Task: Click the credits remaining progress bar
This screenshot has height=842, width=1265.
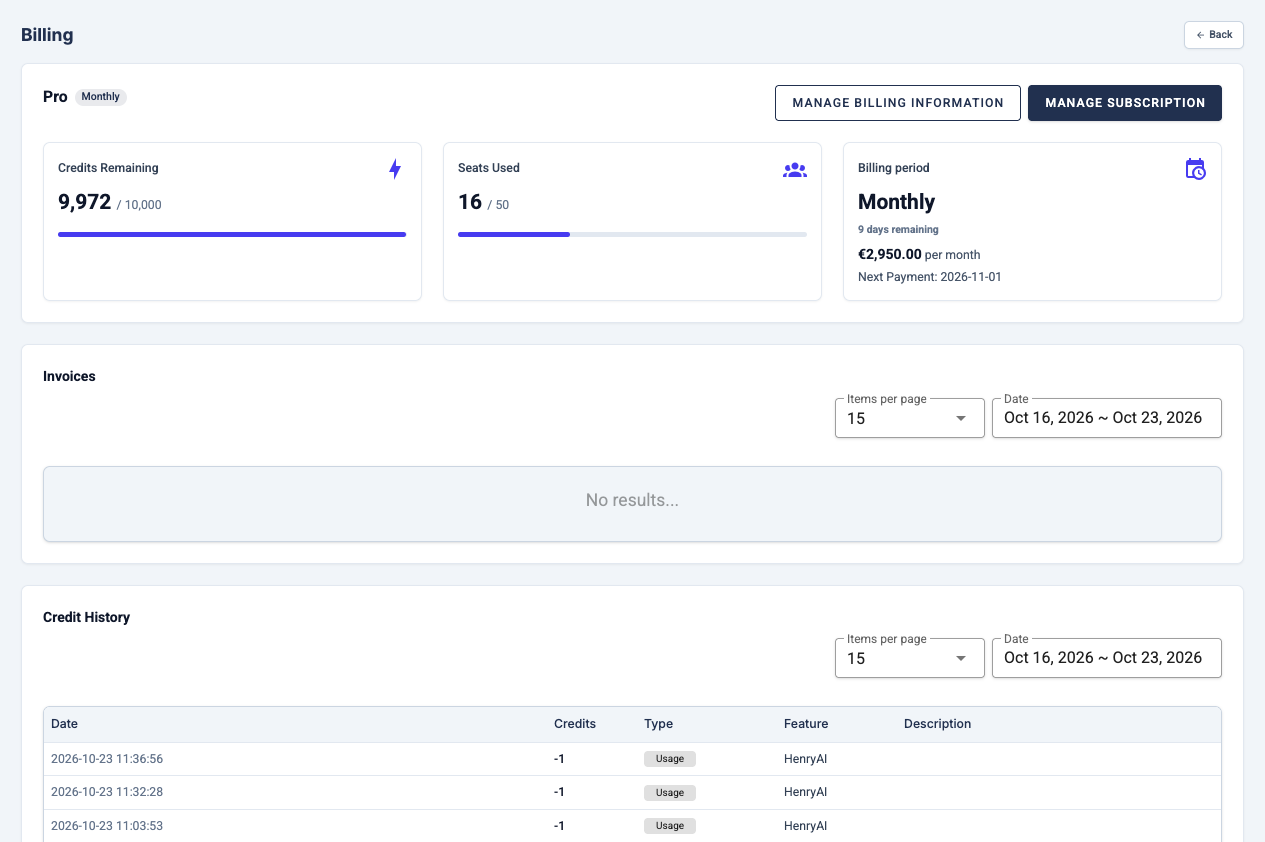Action: point(232,234)
